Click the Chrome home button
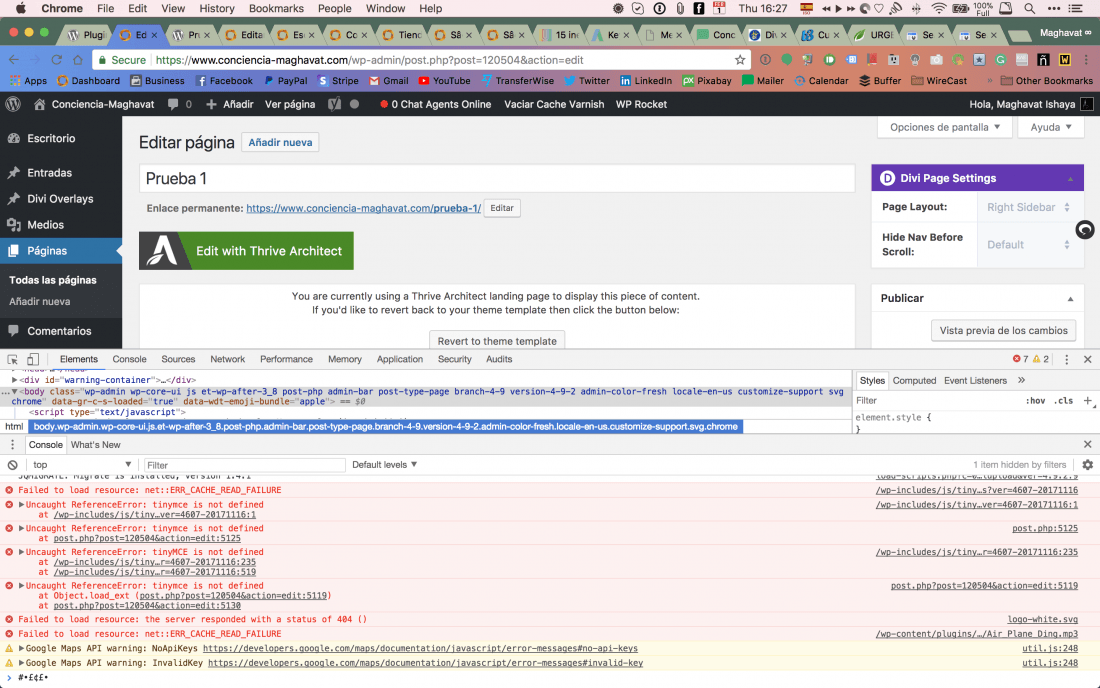The width and height of the screenshot is (1100, 688). (78, 60)
